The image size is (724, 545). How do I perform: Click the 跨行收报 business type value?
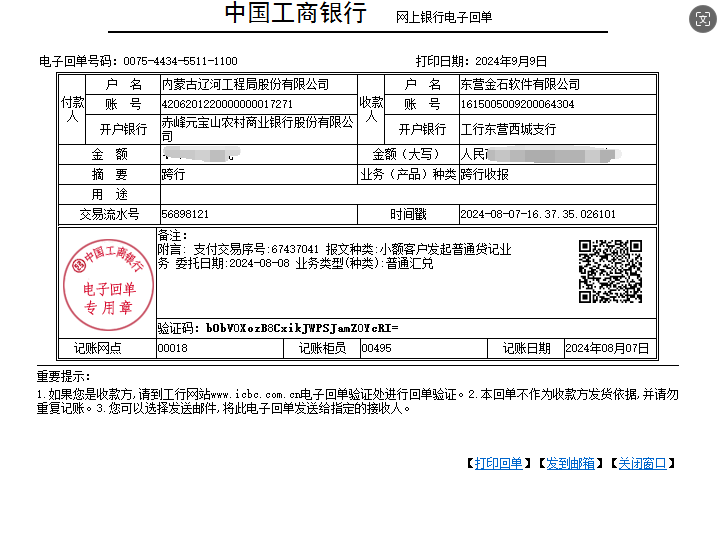tap(484, 175)
